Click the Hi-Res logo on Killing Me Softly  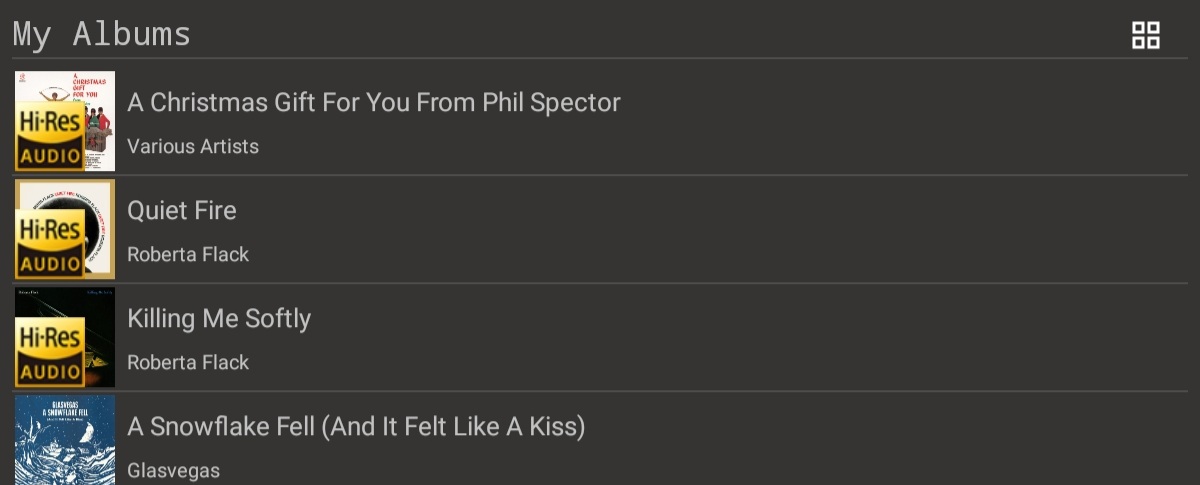click(x=50, y=339)
